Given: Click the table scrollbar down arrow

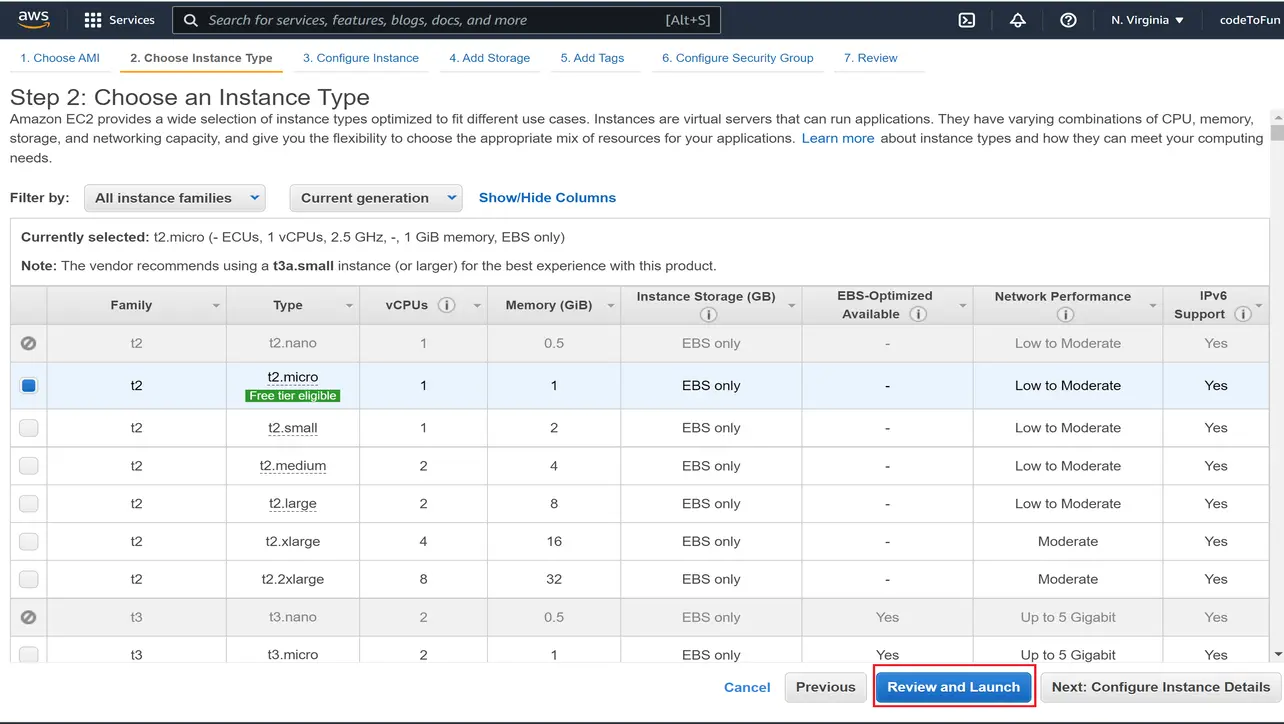Looking at the screenshot, I should (x=1277, y=654).
